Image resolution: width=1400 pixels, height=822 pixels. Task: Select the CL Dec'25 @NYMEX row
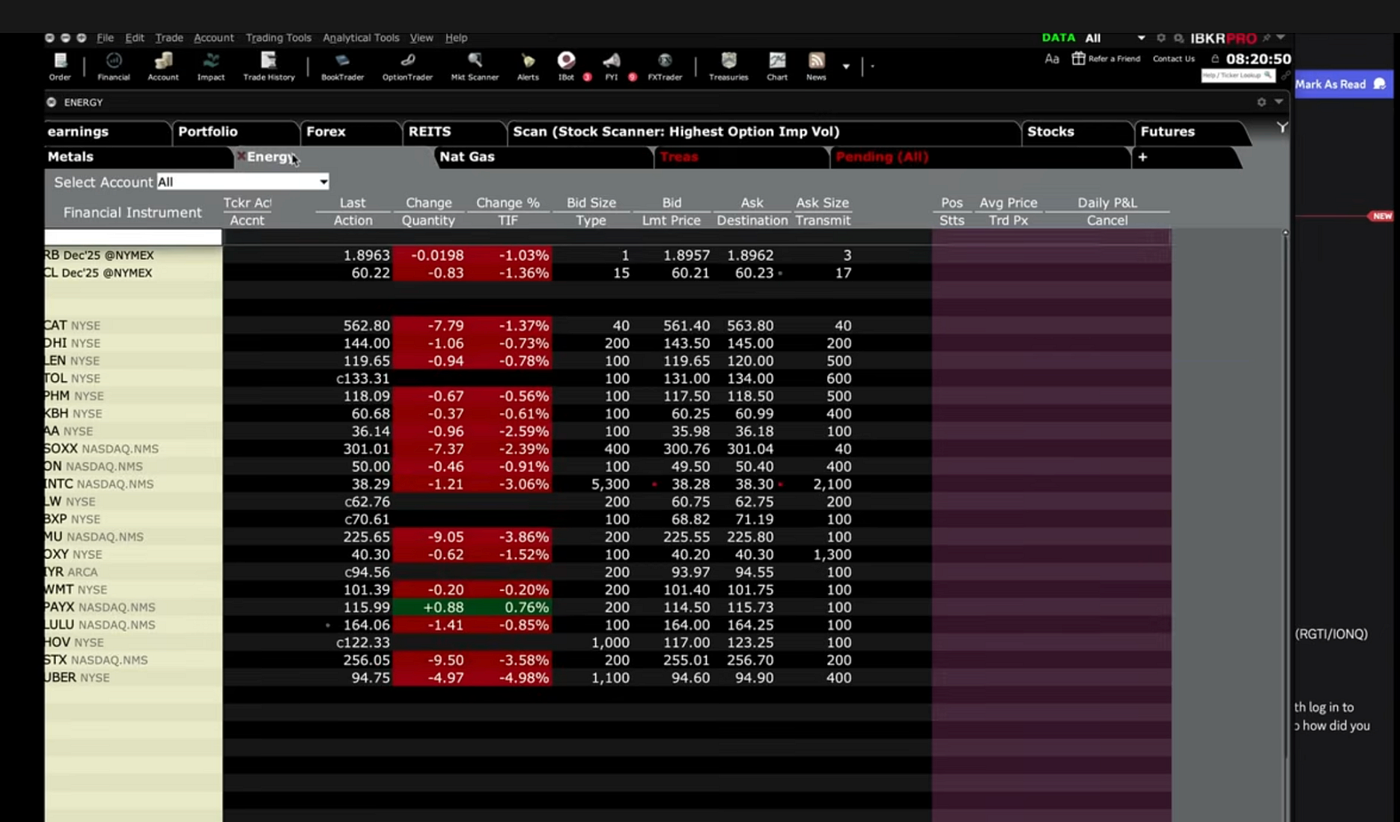(x=608, y=273)
